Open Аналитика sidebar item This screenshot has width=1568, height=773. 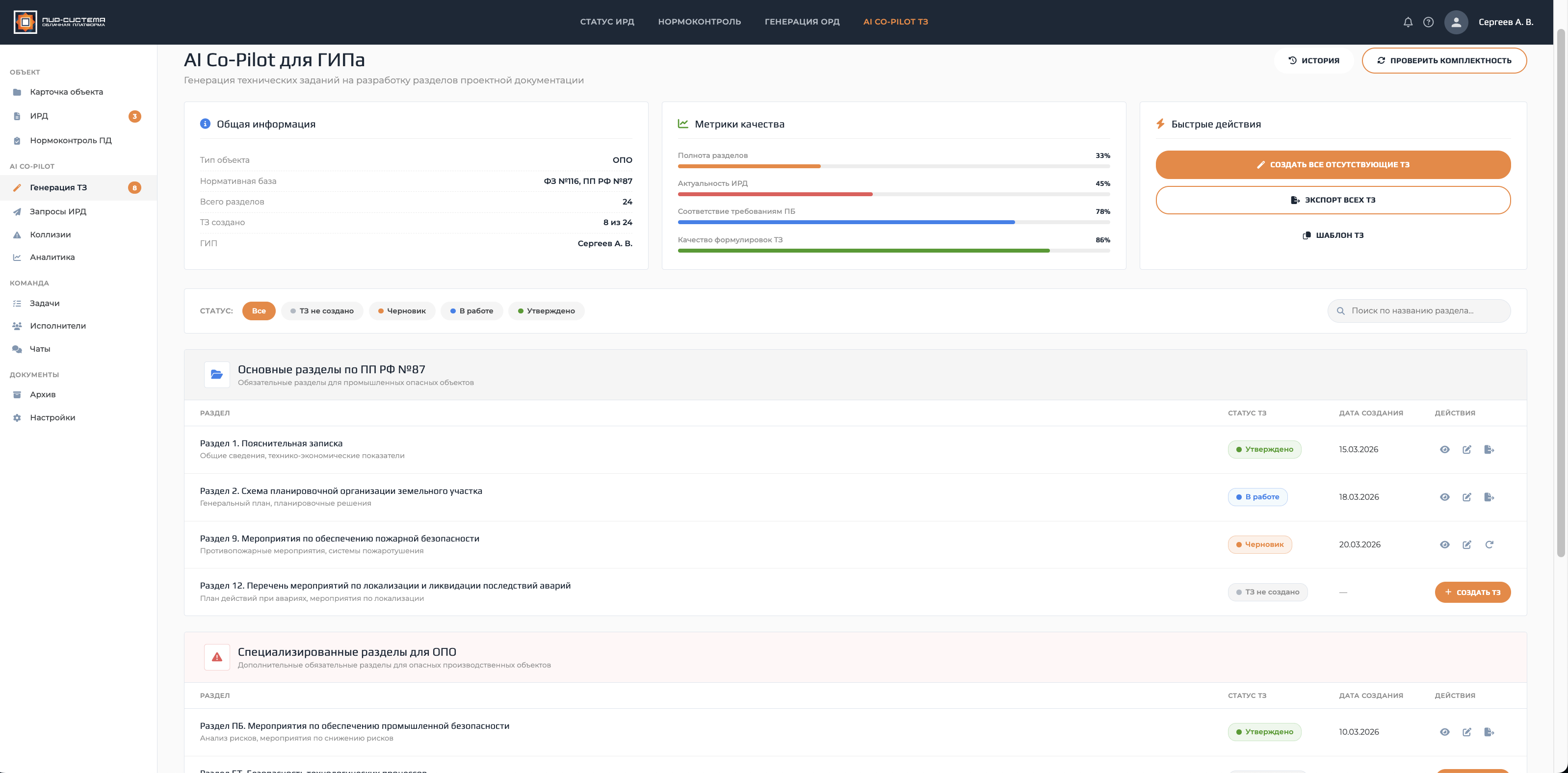tap(78, 257)
